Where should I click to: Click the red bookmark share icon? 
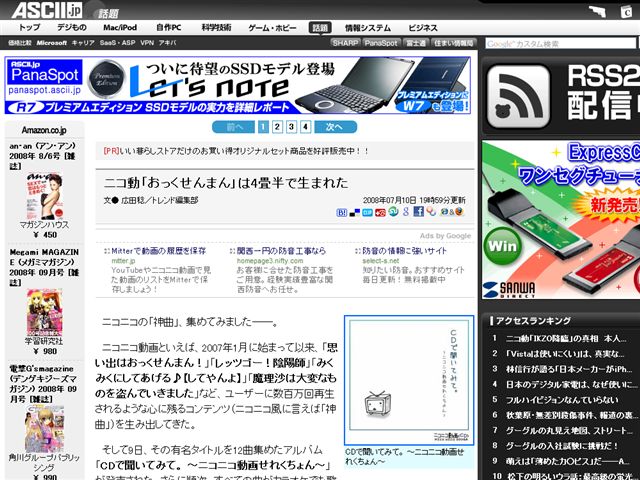click(380, 212)
